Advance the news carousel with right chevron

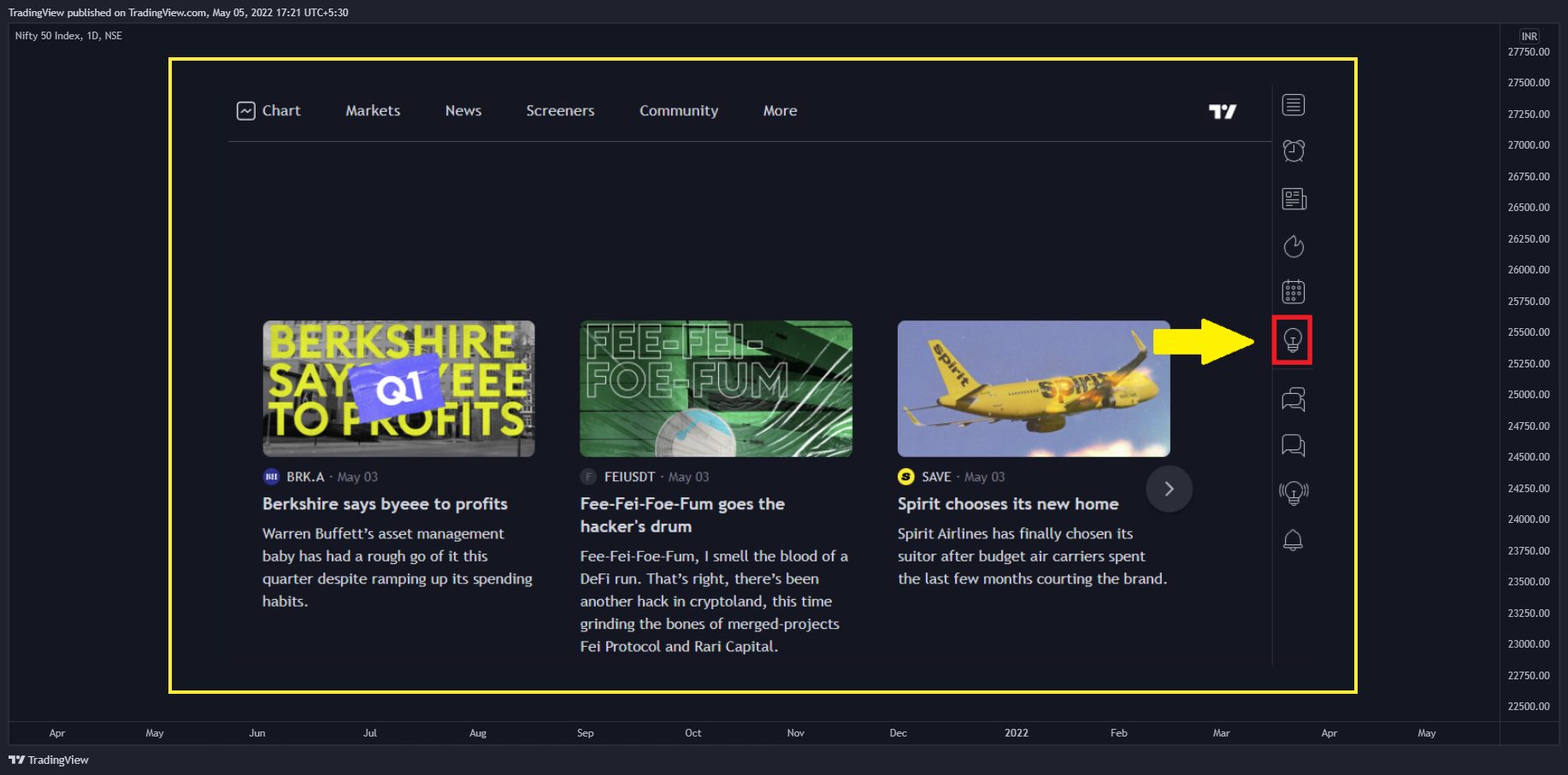(1169, 489)
